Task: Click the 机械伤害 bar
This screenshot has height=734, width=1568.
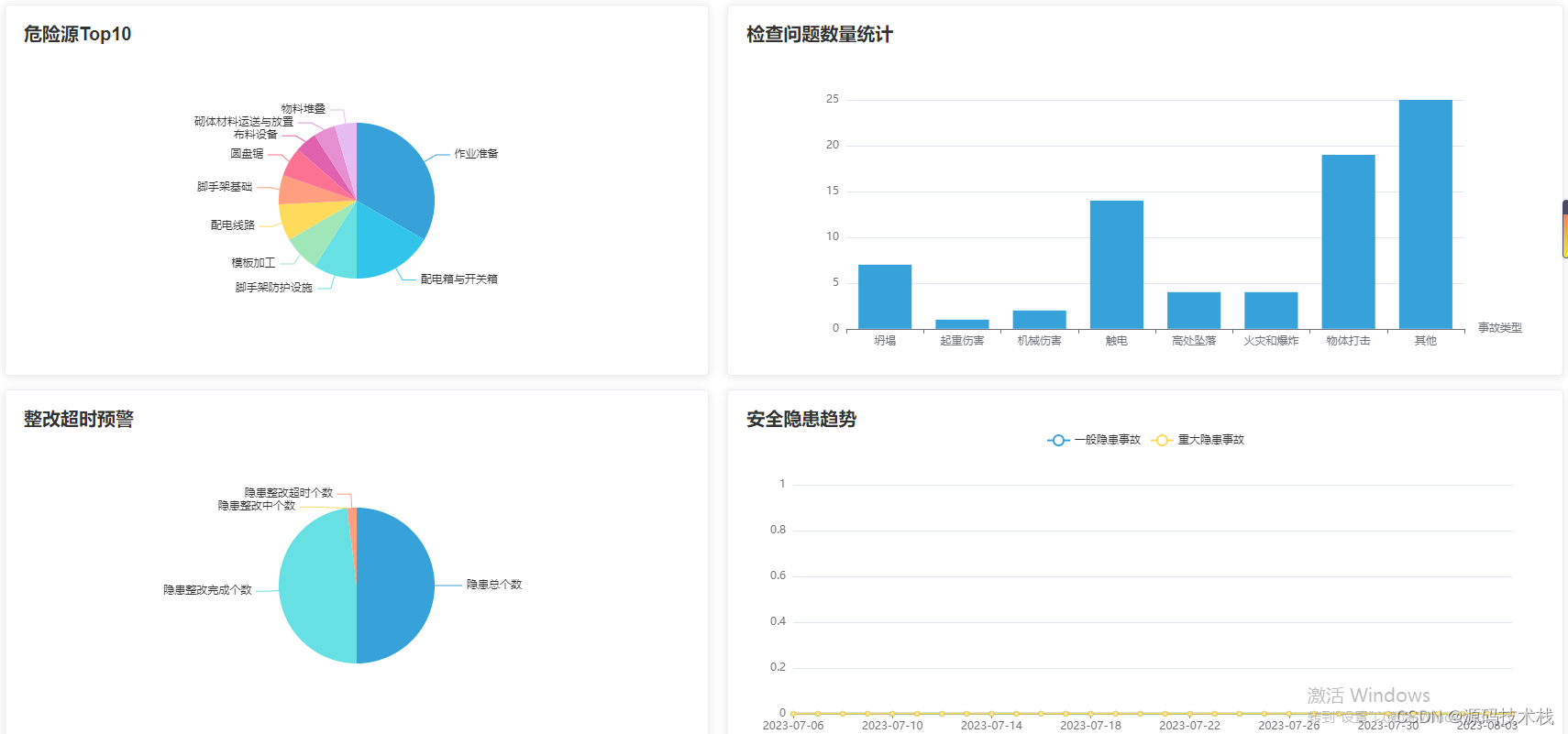Action: 1039,320
